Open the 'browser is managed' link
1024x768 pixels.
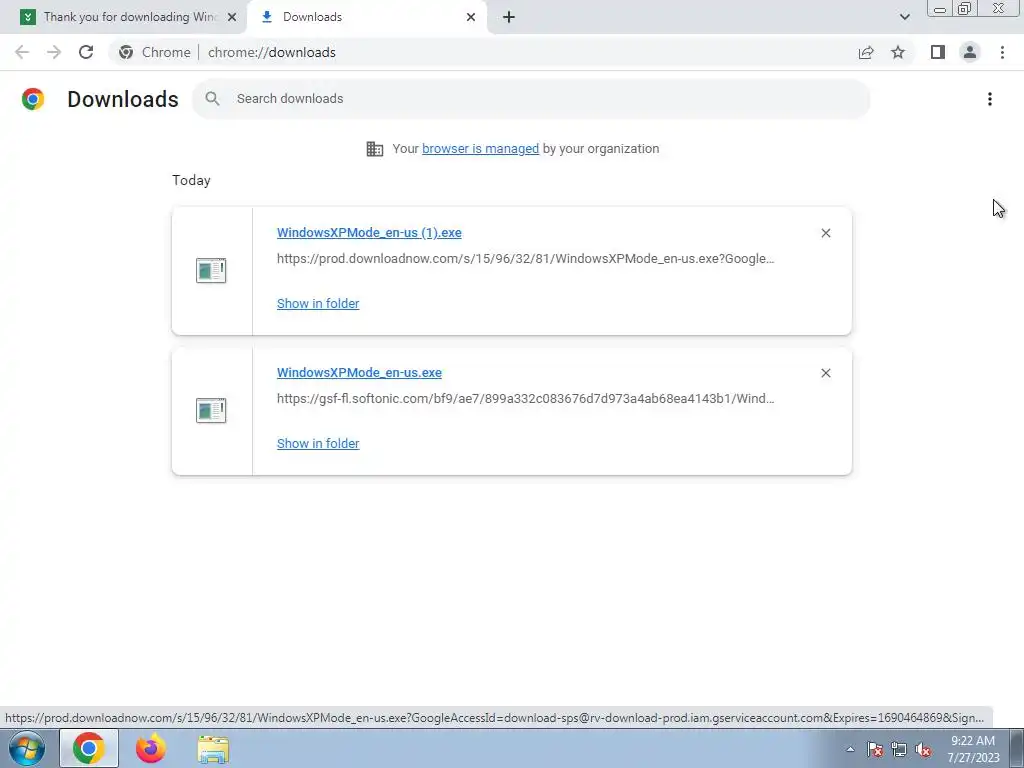click(x=481, y=148)
